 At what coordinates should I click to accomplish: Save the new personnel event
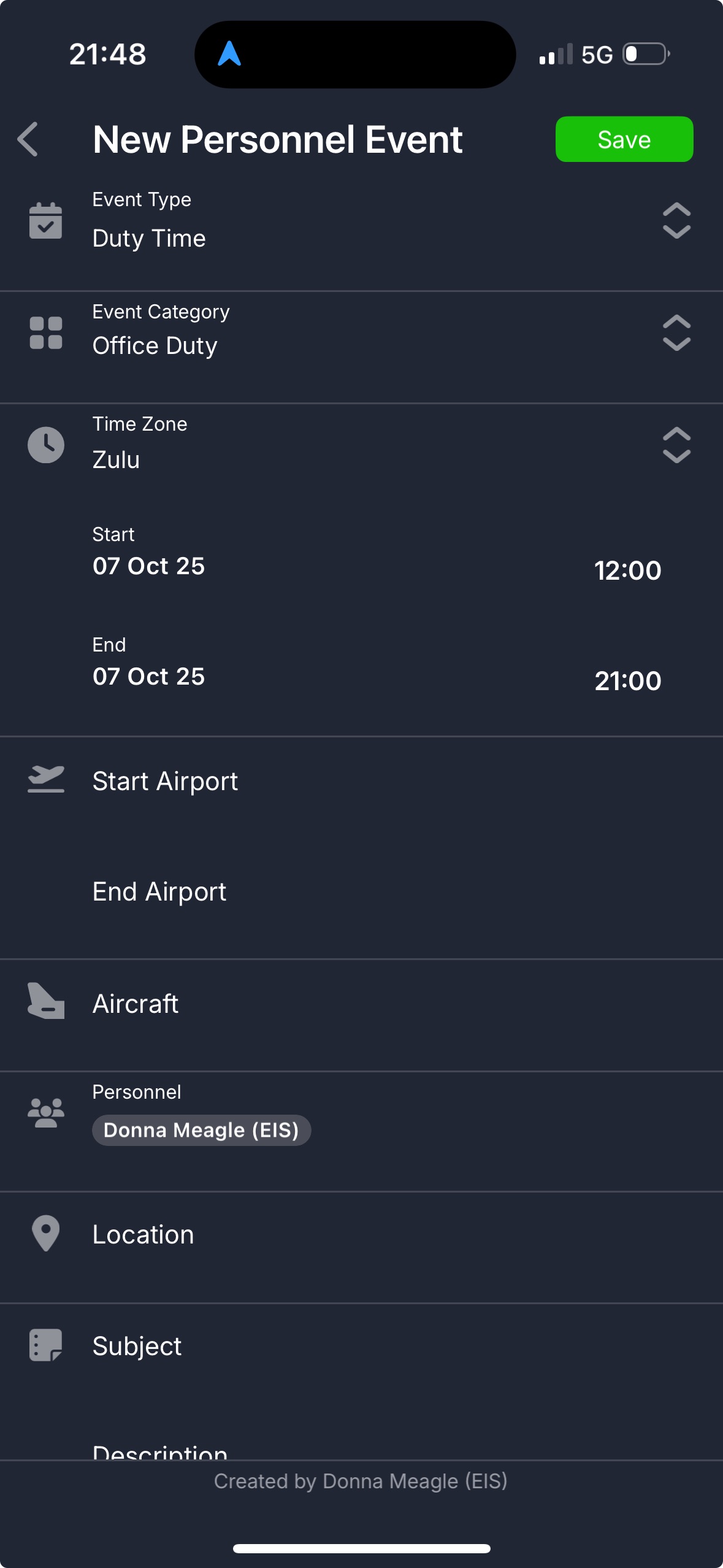[x=624, y=139]
